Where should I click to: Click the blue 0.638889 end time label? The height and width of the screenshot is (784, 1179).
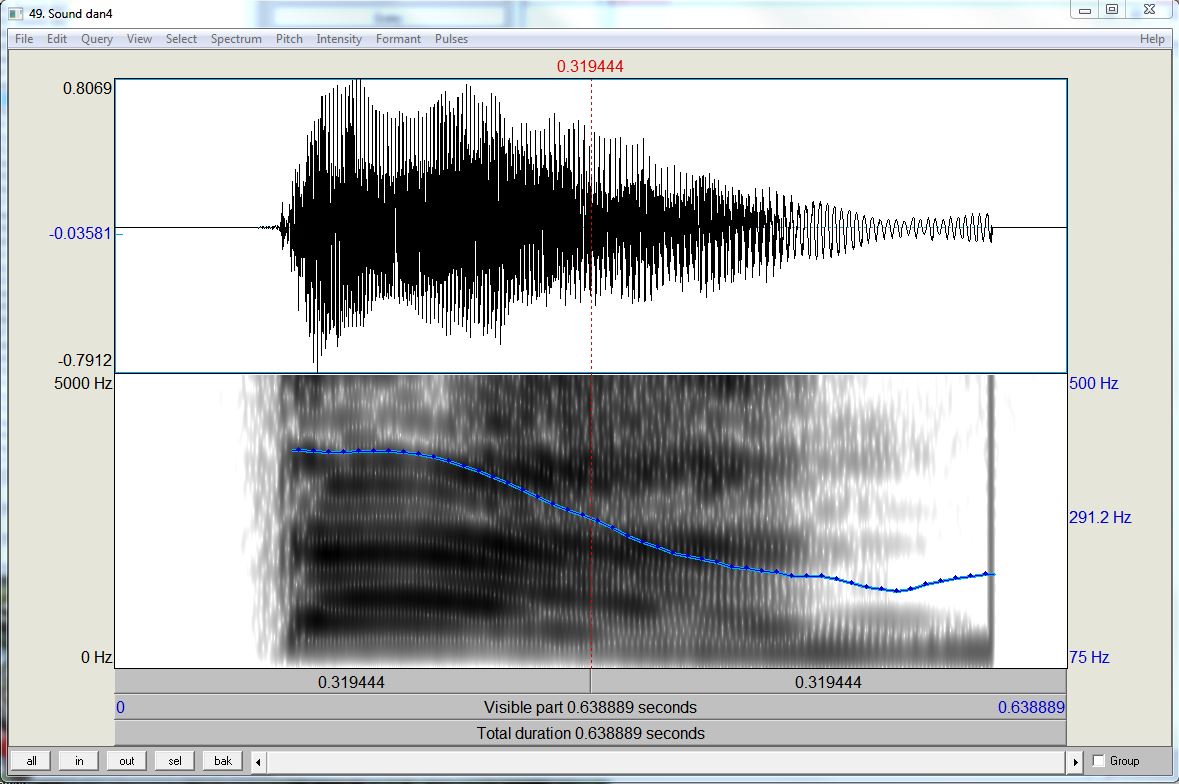point(1031,707)
